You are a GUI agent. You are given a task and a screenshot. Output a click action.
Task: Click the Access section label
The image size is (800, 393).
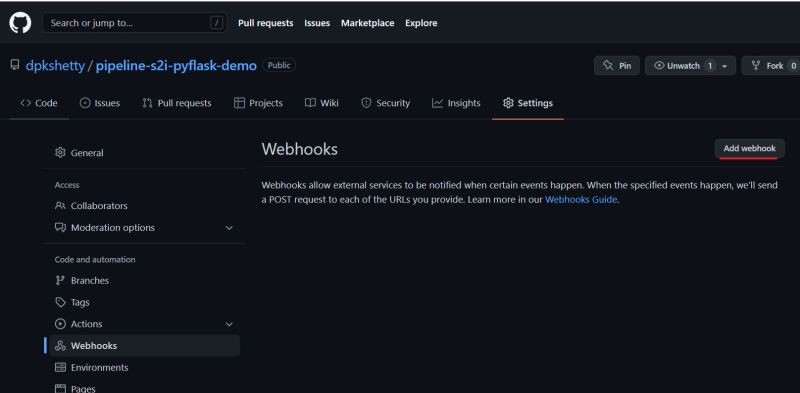tap(67, 185)
